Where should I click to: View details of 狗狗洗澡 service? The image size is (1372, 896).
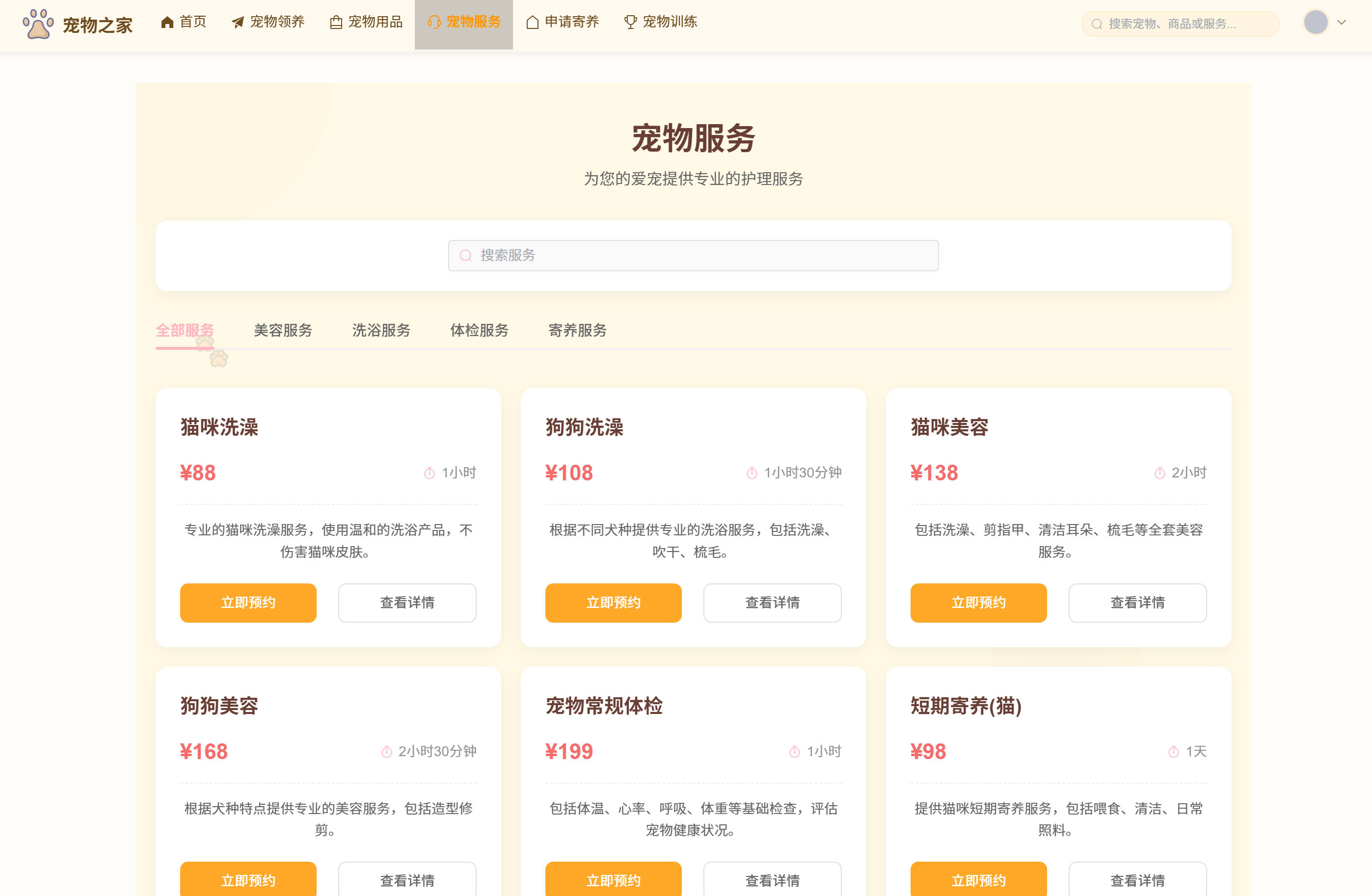tap(772, 602)
